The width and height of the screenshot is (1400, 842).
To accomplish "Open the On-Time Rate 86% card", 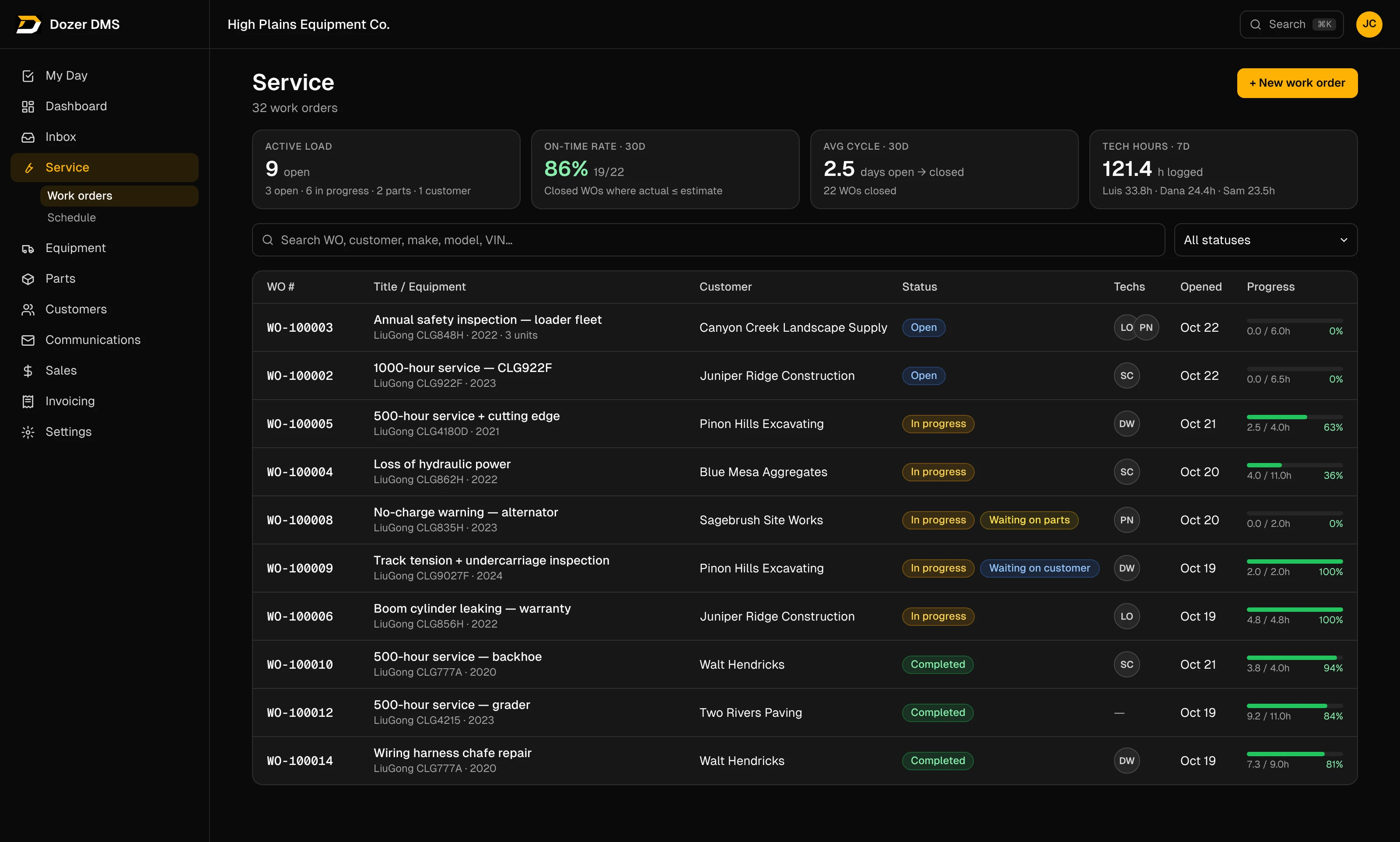I will (665, 170).
